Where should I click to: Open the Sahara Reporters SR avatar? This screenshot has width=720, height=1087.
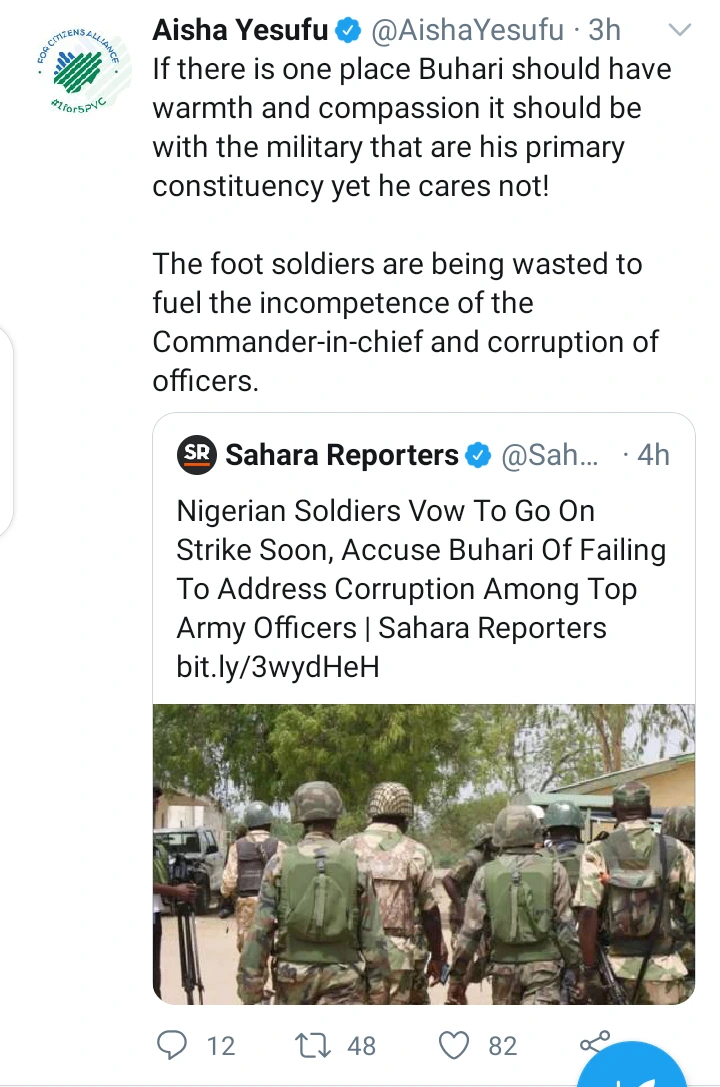coord(197,455)
